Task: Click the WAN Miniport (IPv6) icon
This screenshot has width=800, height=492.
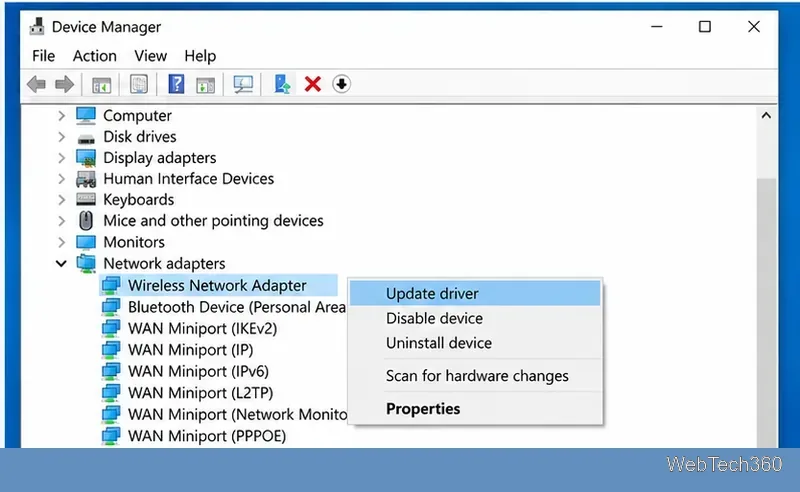Action: (111, 371)
